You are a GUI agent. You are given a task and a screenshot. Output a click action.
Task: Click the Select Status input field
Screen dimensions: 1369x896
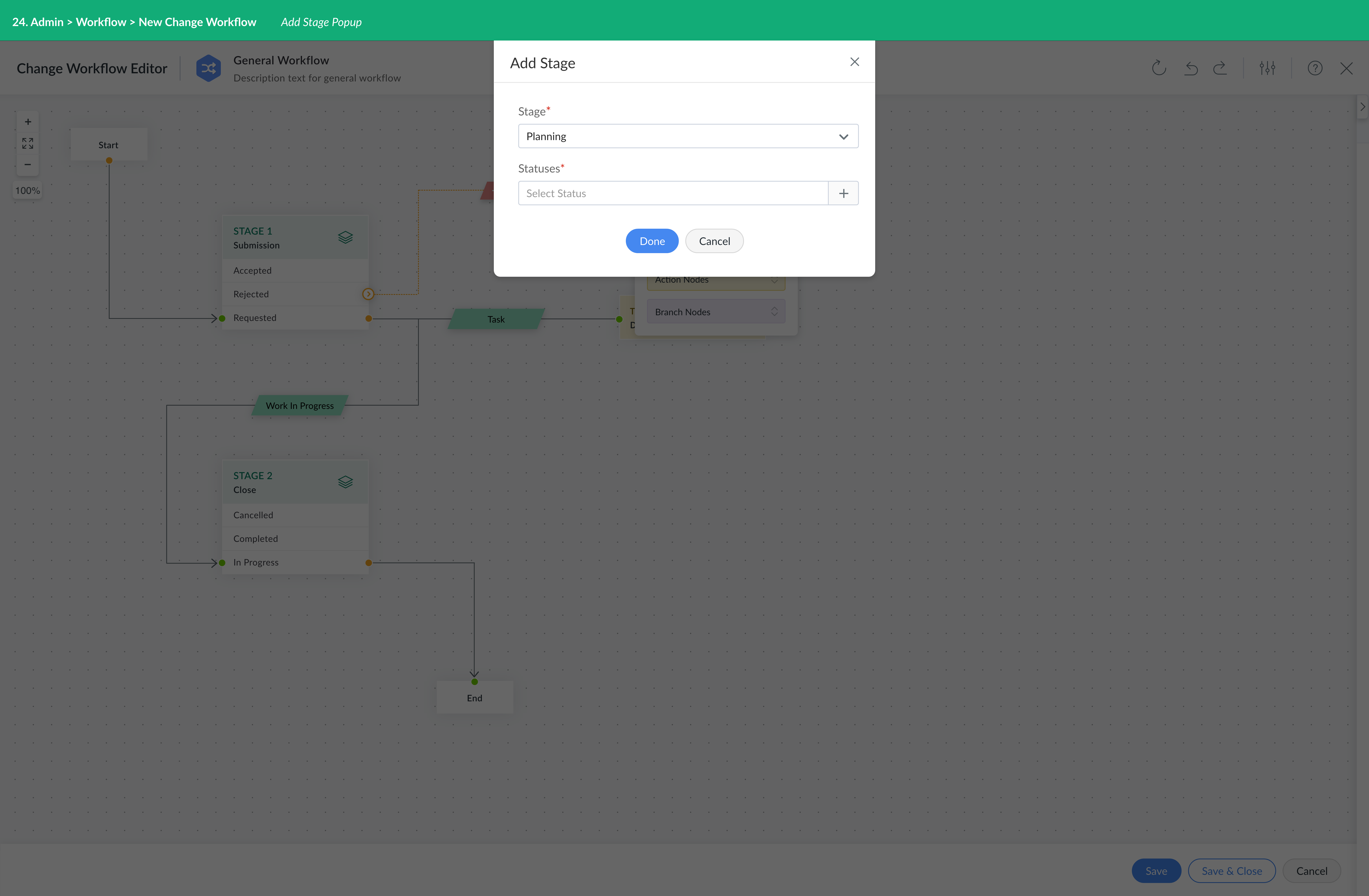[x=673, y=193]
